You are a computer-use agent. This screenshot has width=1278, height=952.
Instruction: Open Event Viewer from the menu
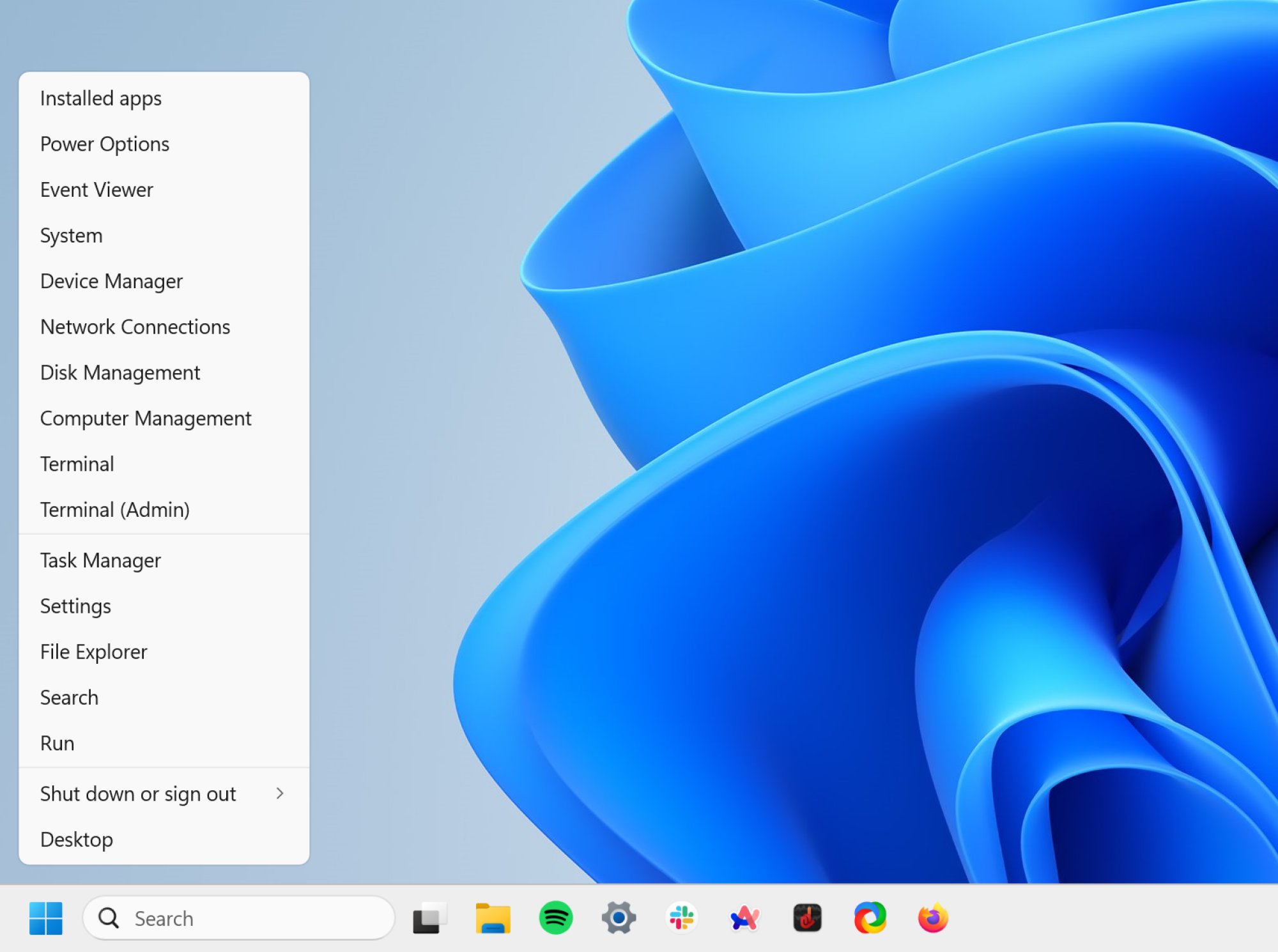[x=96, y=189]
